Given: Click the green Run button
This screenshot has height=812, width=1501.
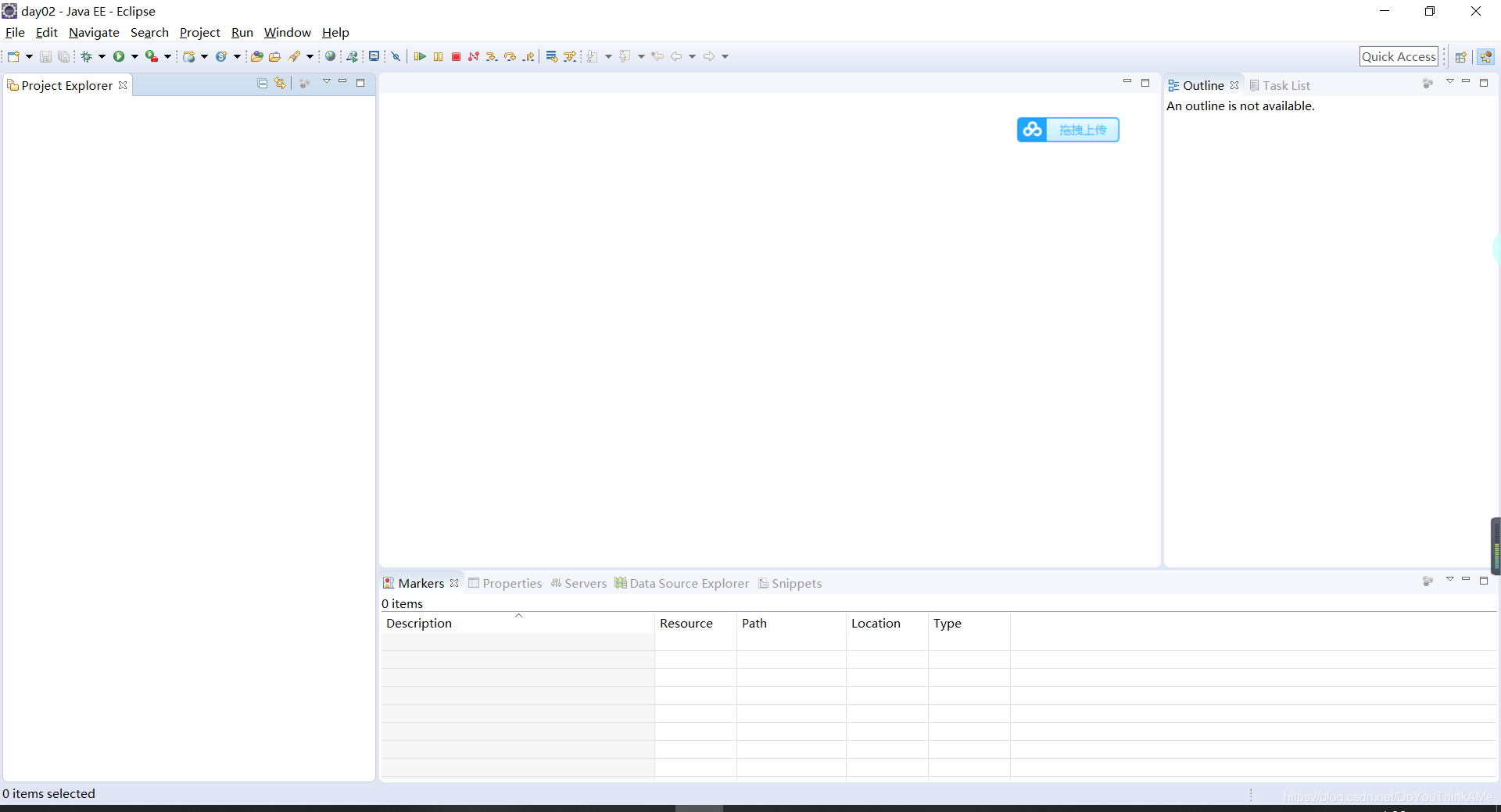Looking at the screenshot, I should coord(119,56).
